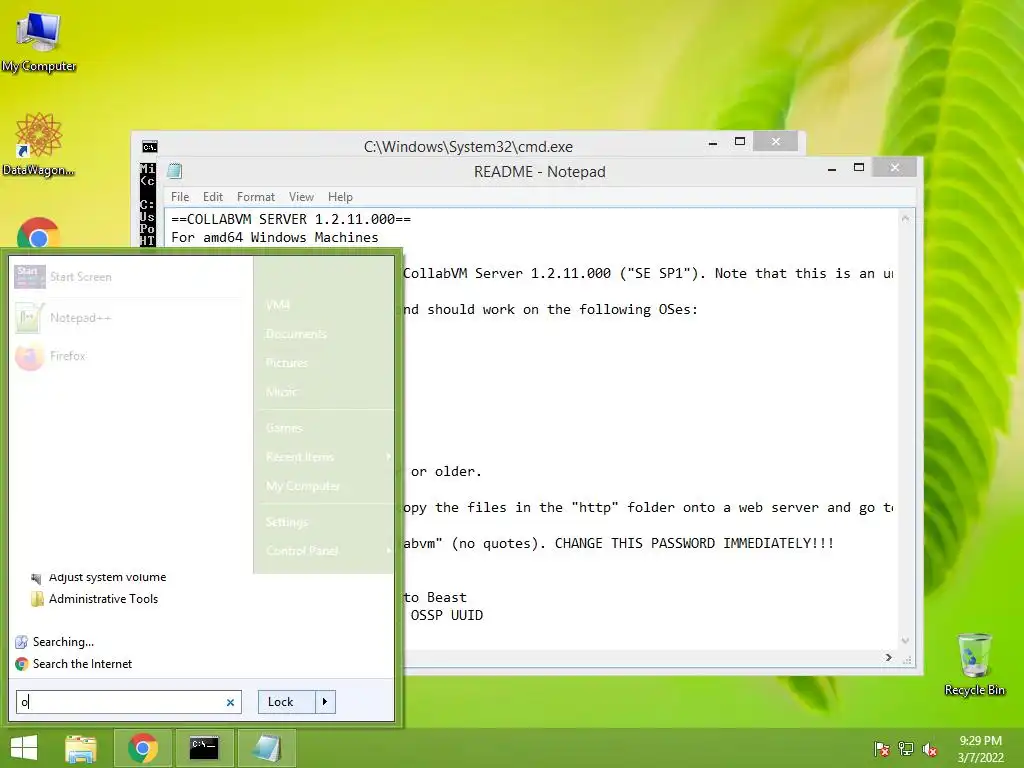Open Notepad View menu

tap(301, 197)
